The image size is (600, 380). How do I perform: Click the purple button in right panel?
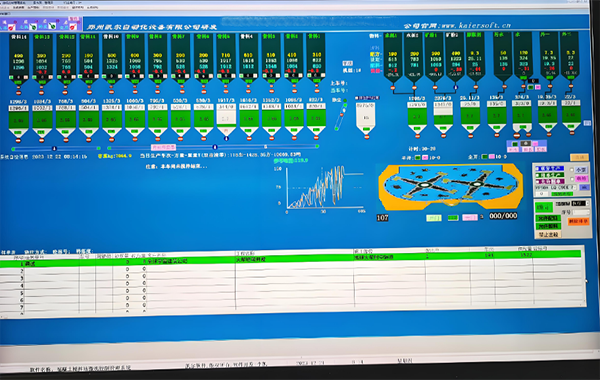[550, 181]
